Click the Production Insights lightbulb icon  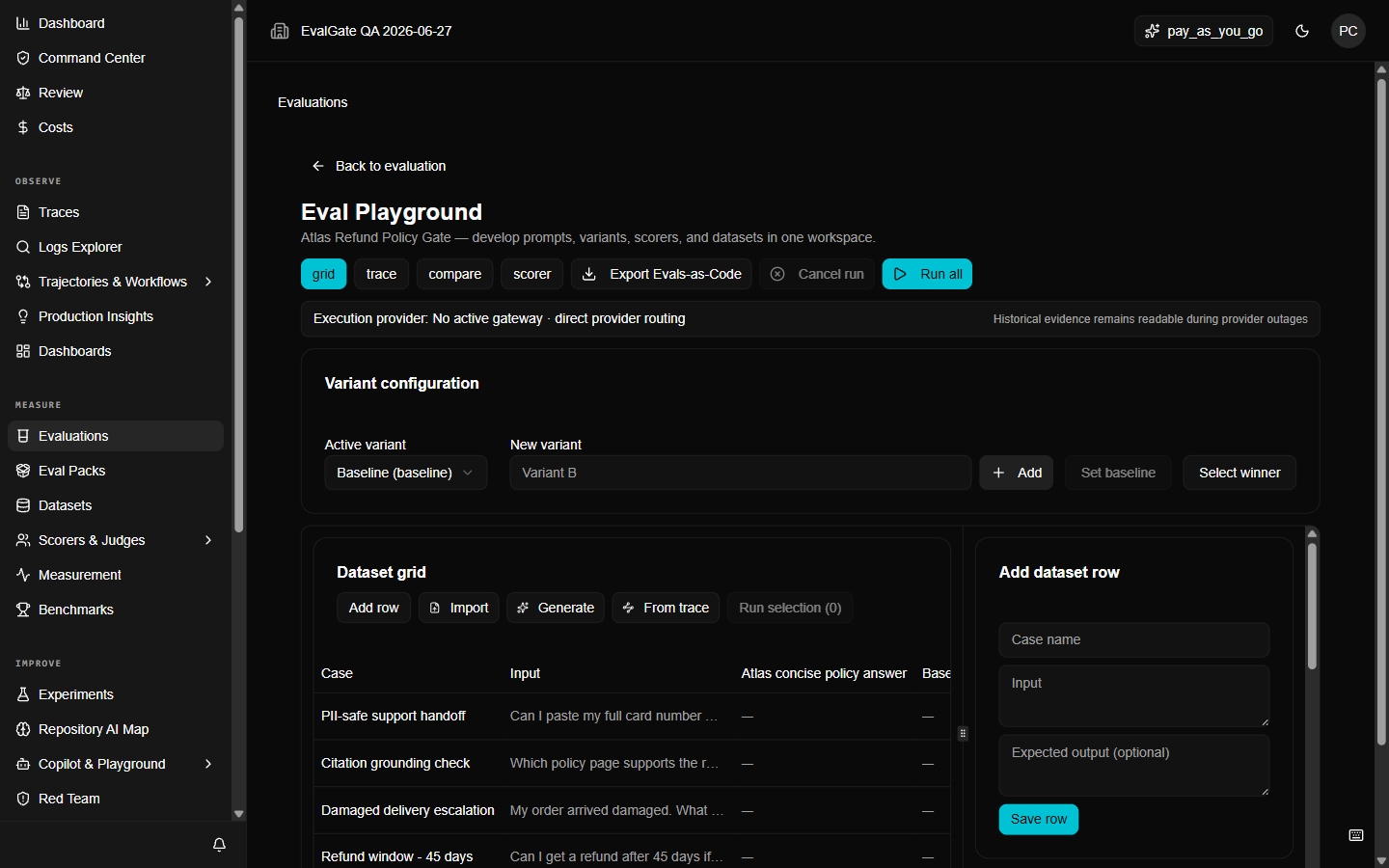23,316
